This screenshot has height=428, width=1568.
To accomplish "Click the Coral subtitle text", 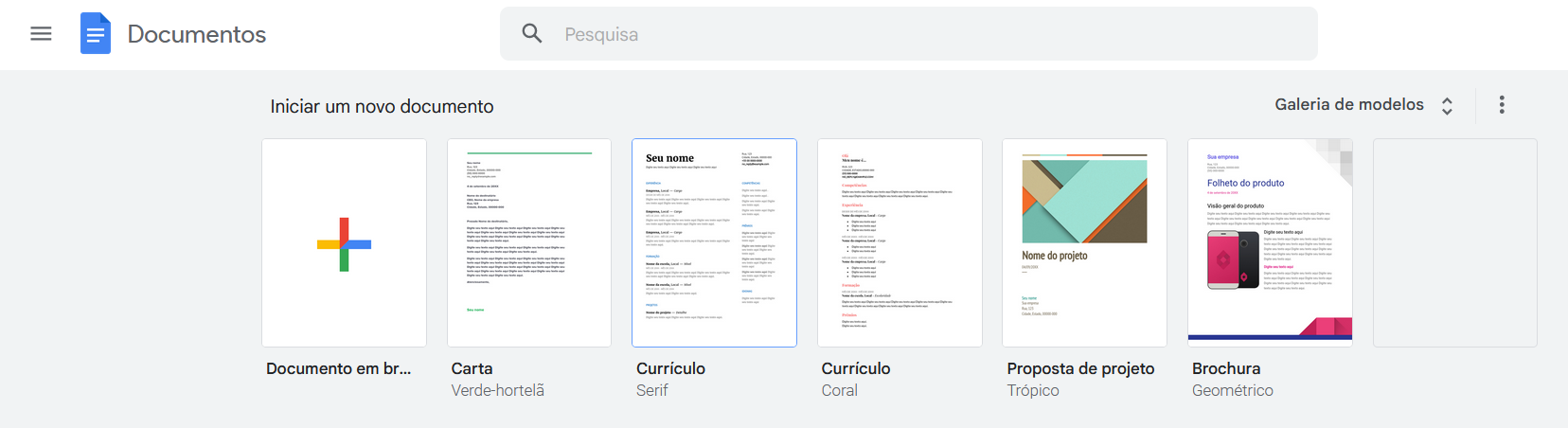I will click(x=840, y=390).
